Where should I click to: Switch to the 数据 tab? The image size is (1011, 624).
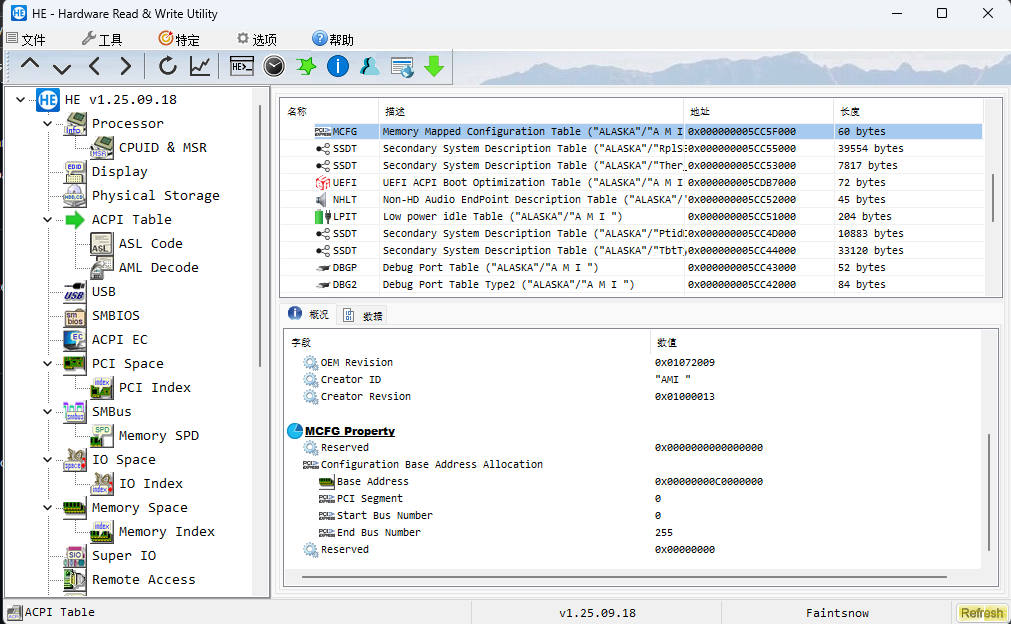pos(363,315)
